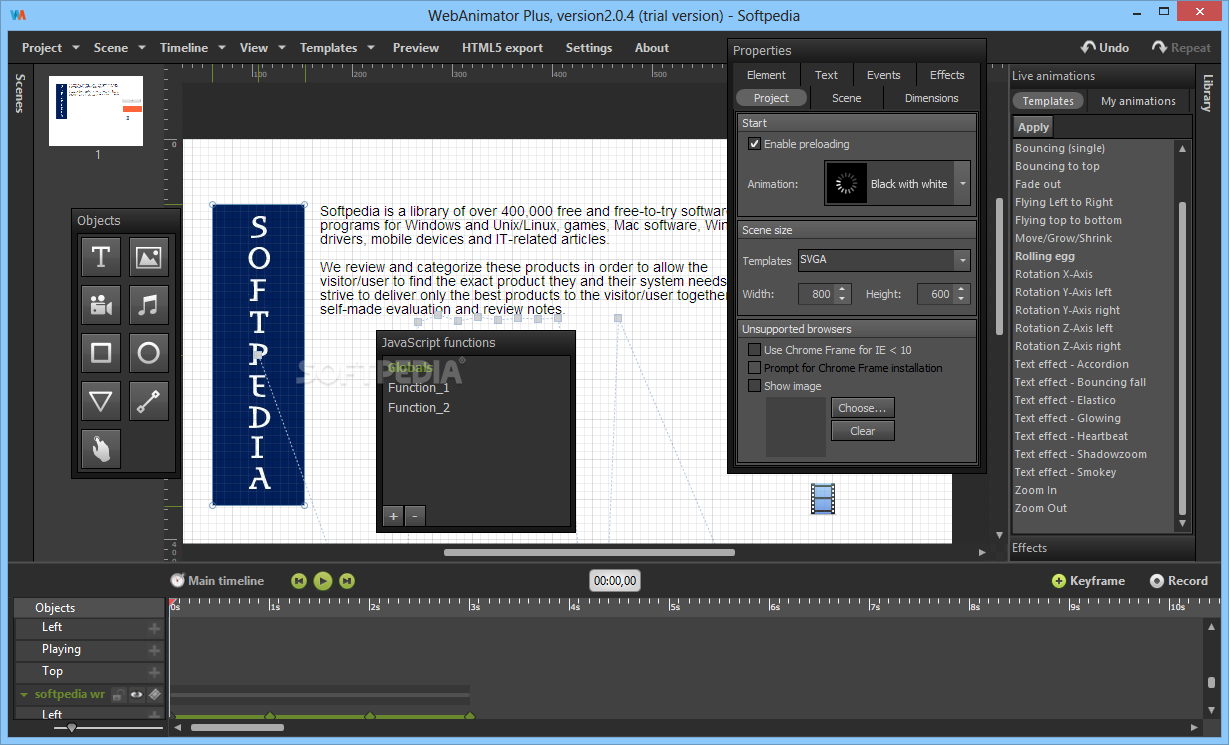1229x745 pixels.
Task: Select the Triangle shape tool
Action: coord(100,401)
